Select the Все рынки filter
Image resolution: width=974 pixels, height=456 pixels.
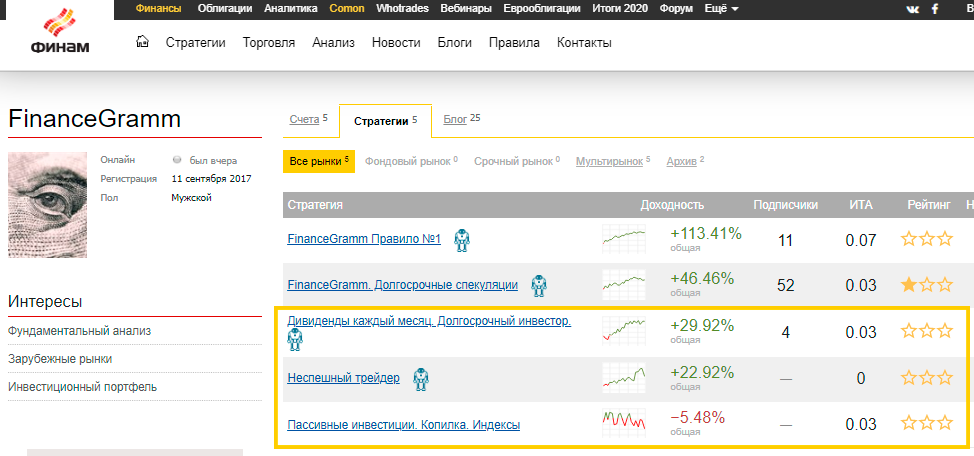pyautogui.click(x=319, y=162)
